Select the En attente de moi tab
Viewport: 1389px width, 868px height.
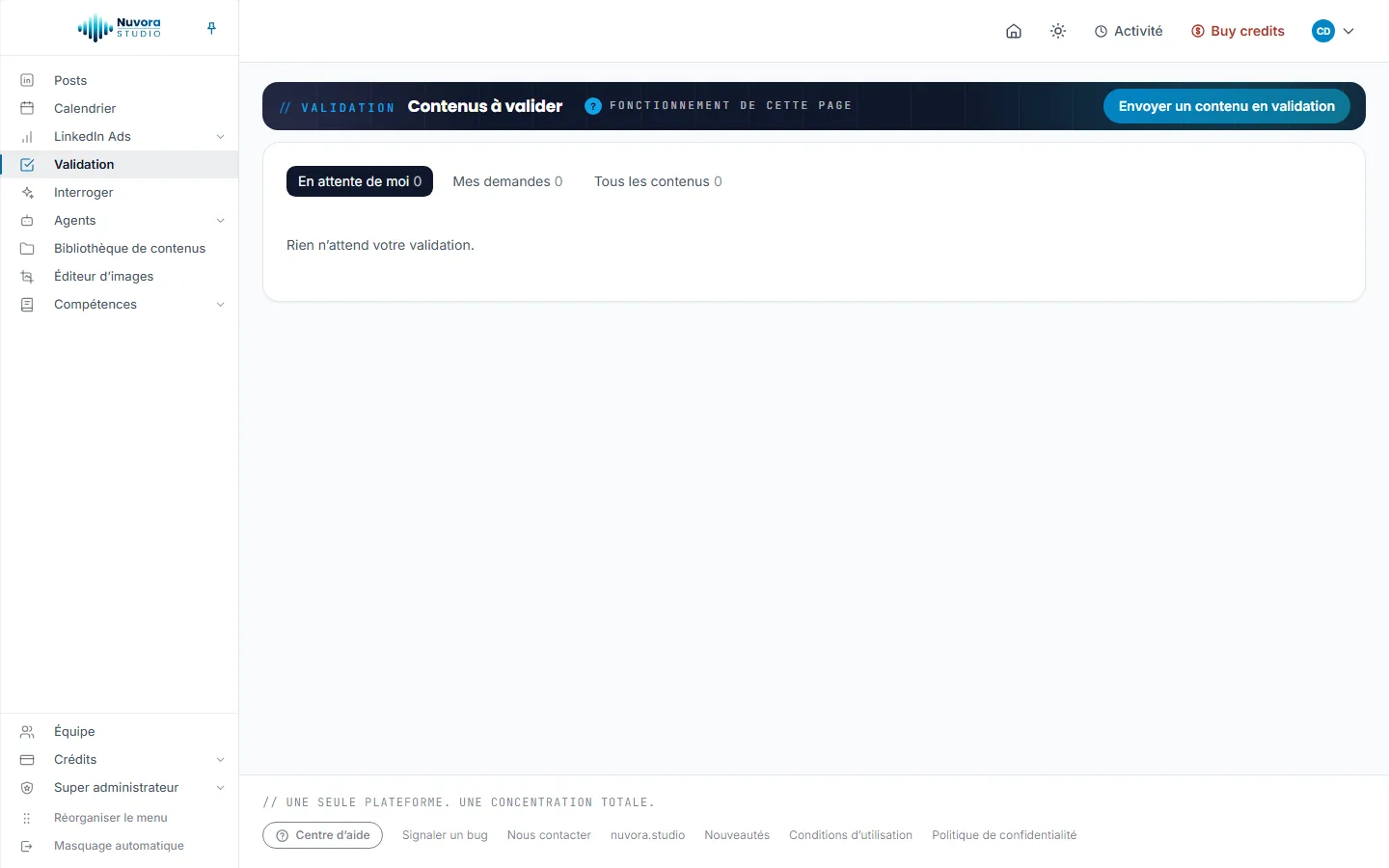(x=360, y=181)
